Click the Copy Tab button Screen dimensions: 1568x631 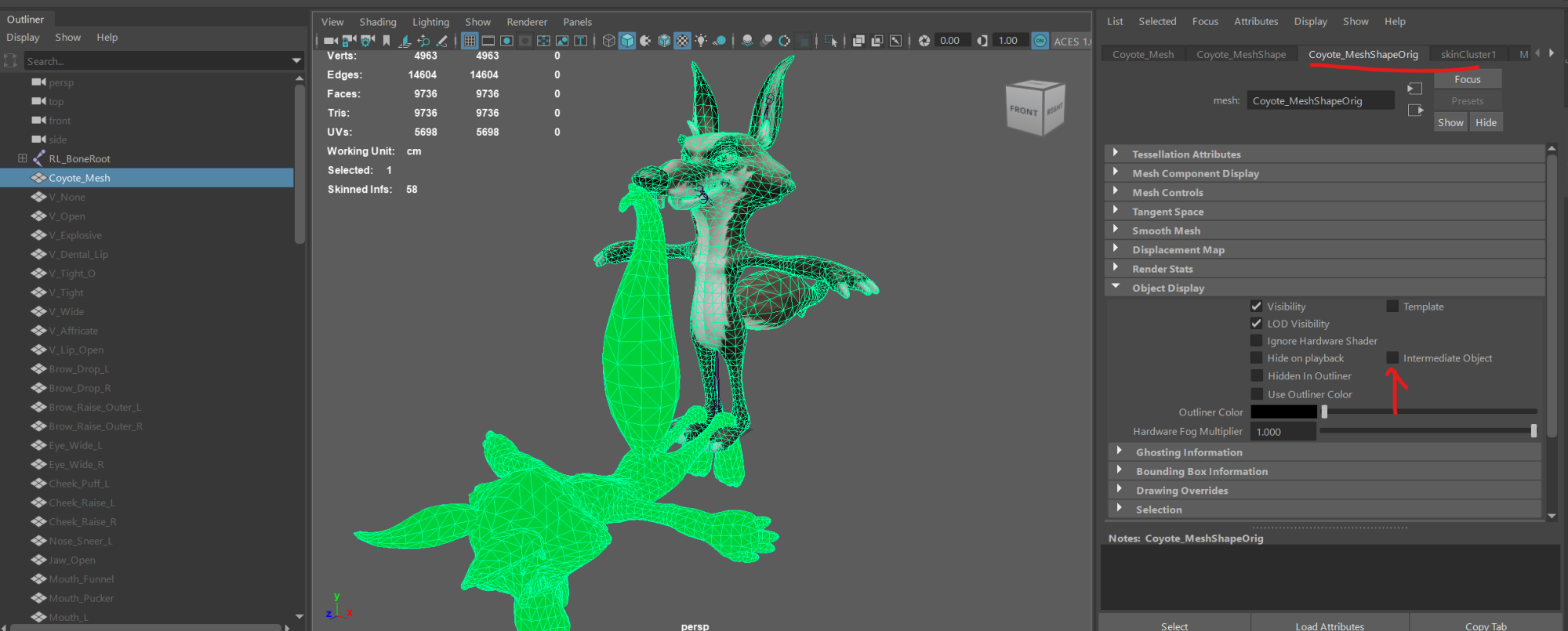click(1486, 626)
